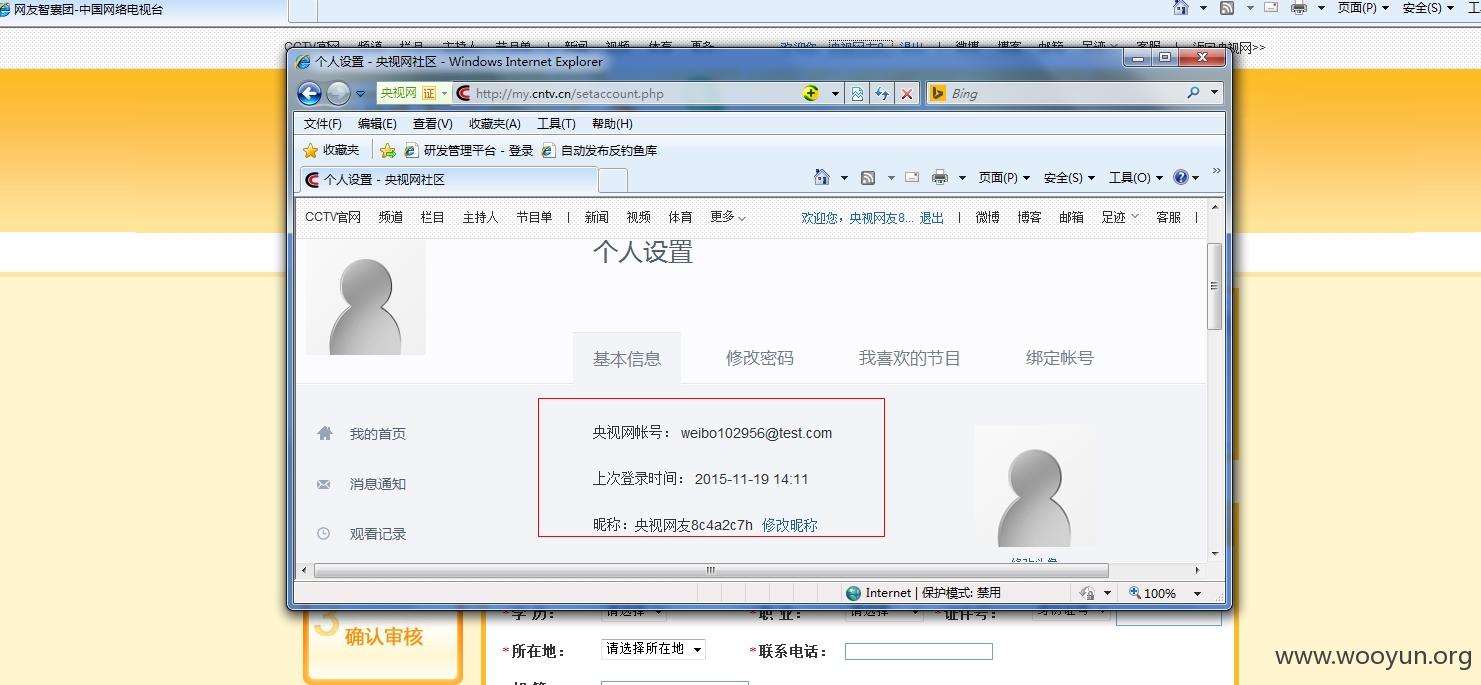Open the recent pages dropdown beside Forward
1481x685 pixels.
361,94
